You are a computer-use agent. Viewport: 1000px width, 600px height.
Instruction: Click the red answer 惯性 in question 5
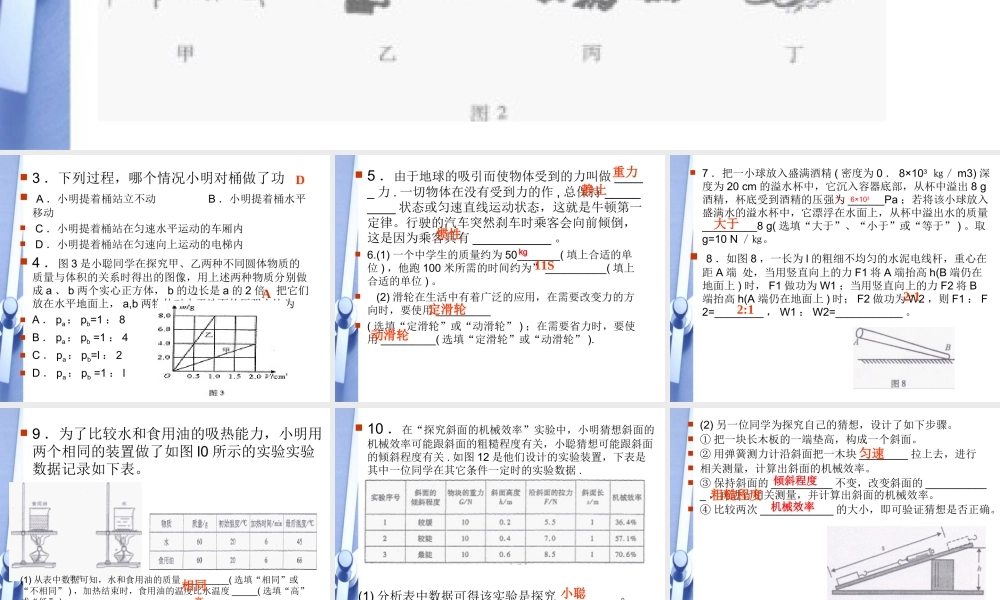(448, 234)
